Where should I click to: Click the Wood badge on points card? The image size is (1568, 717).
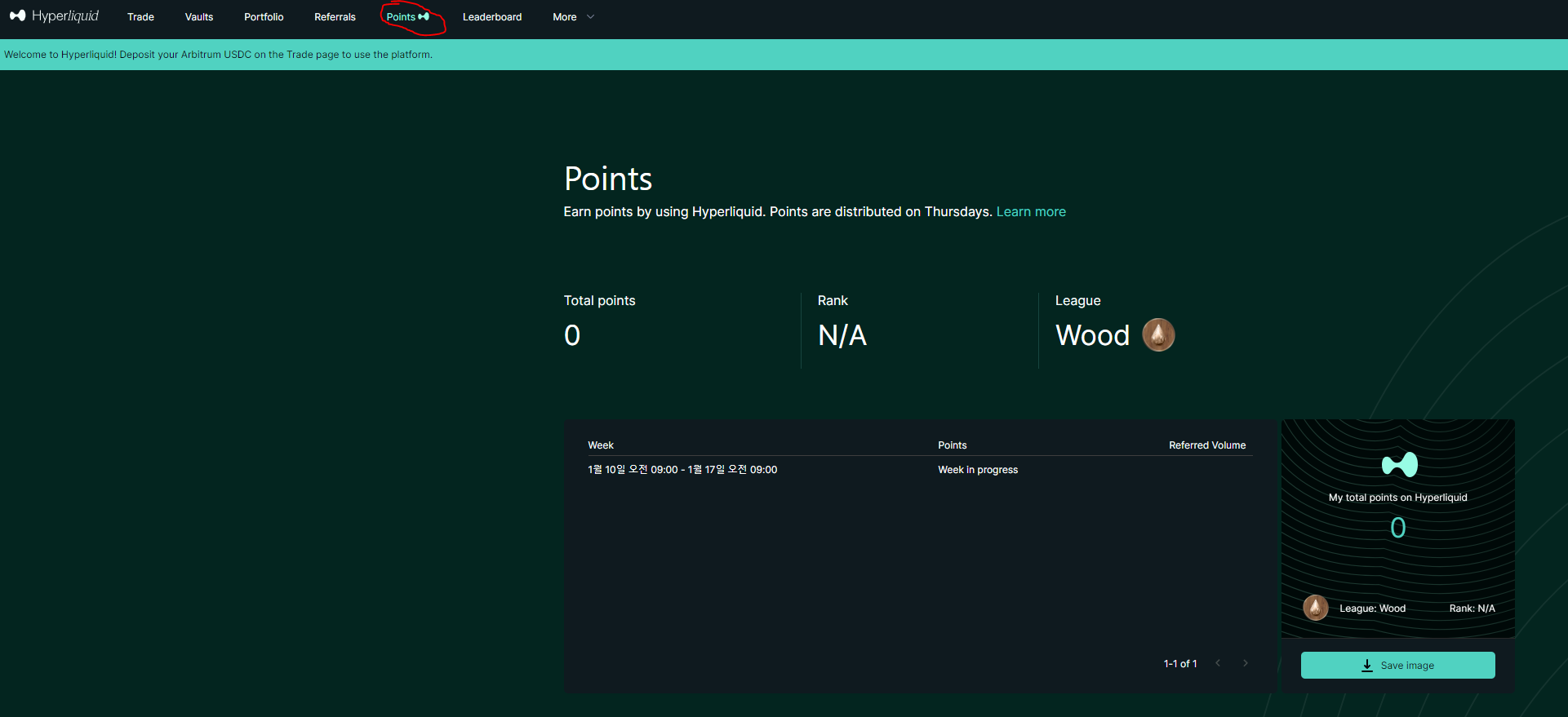[1316, 608]
